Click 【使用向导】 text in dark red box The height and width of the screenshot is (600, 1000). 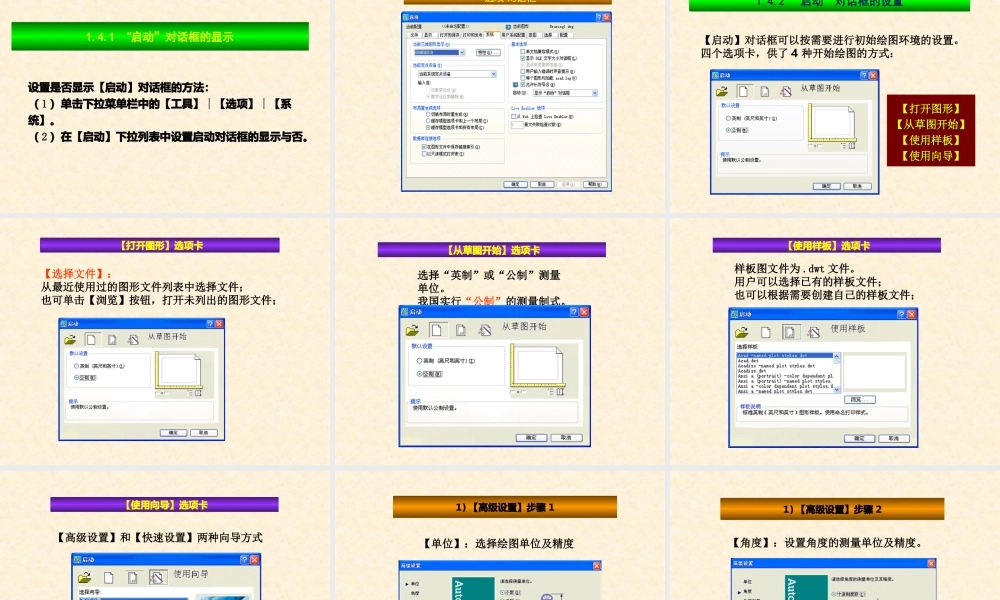tap(930, 156)
